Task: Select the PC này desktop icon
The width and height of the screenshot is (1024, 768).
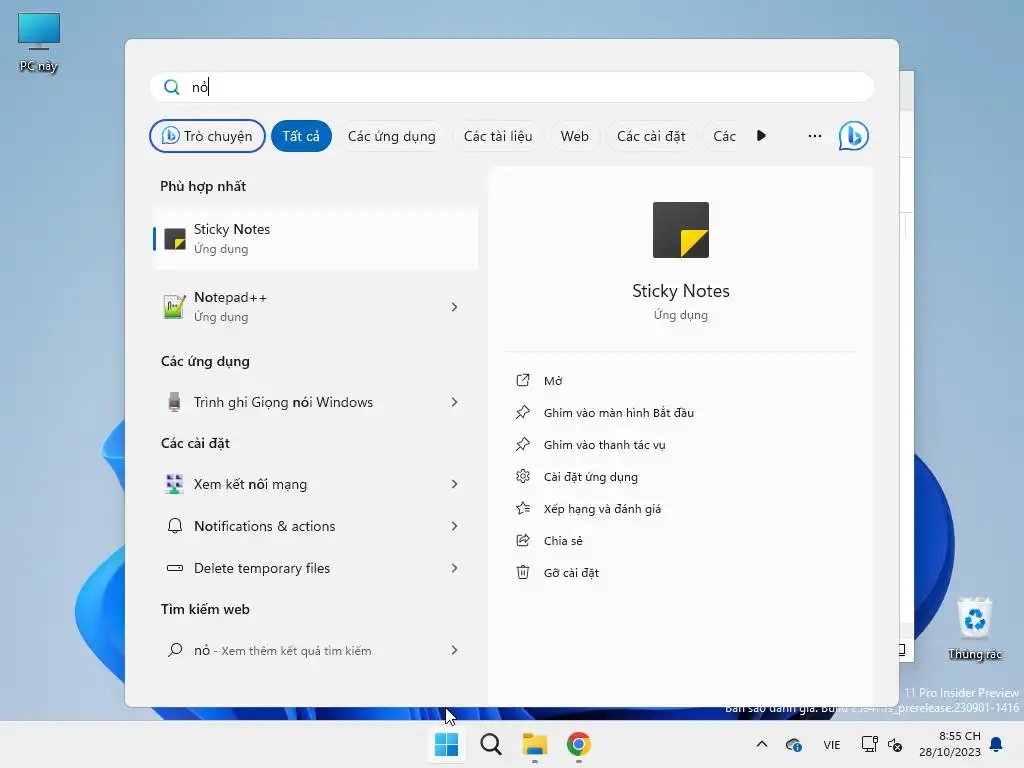Action: 39,42
